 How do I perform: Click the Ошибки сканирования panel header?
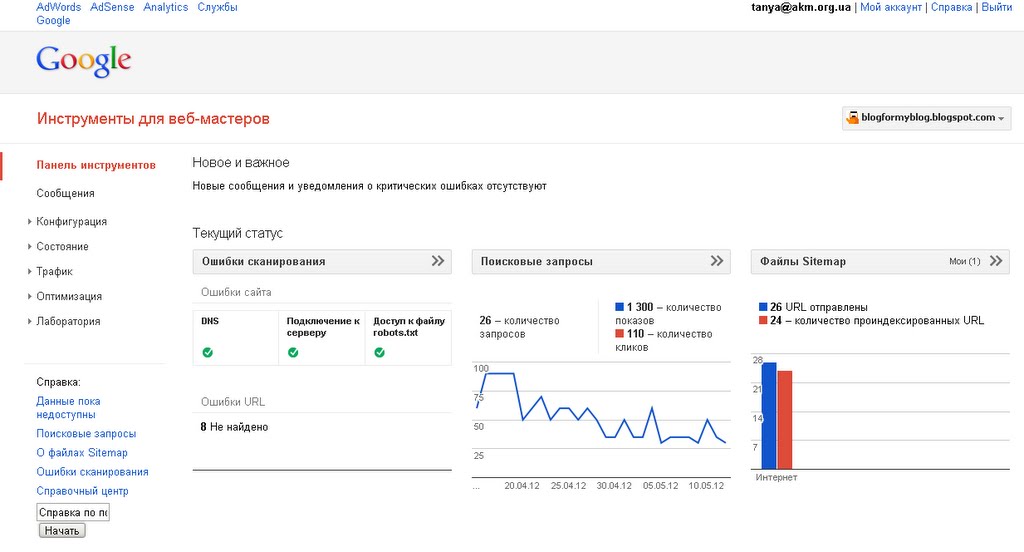tap(322, 261)
